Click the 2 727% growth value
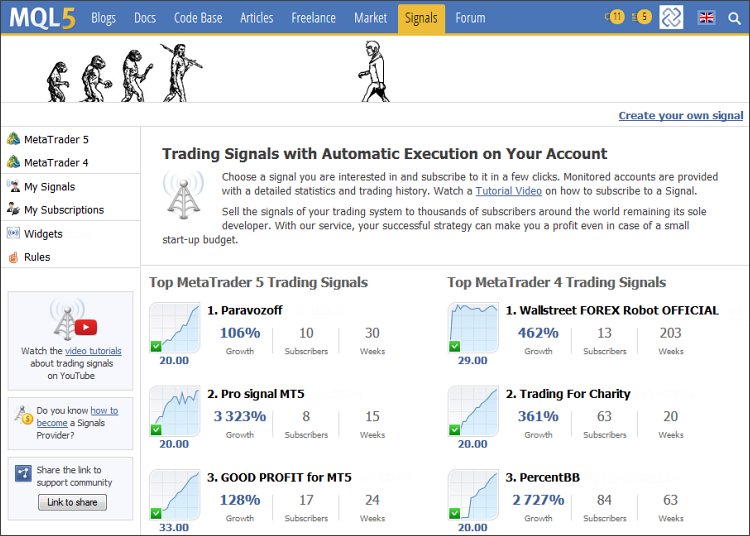 tap(538, 500)
